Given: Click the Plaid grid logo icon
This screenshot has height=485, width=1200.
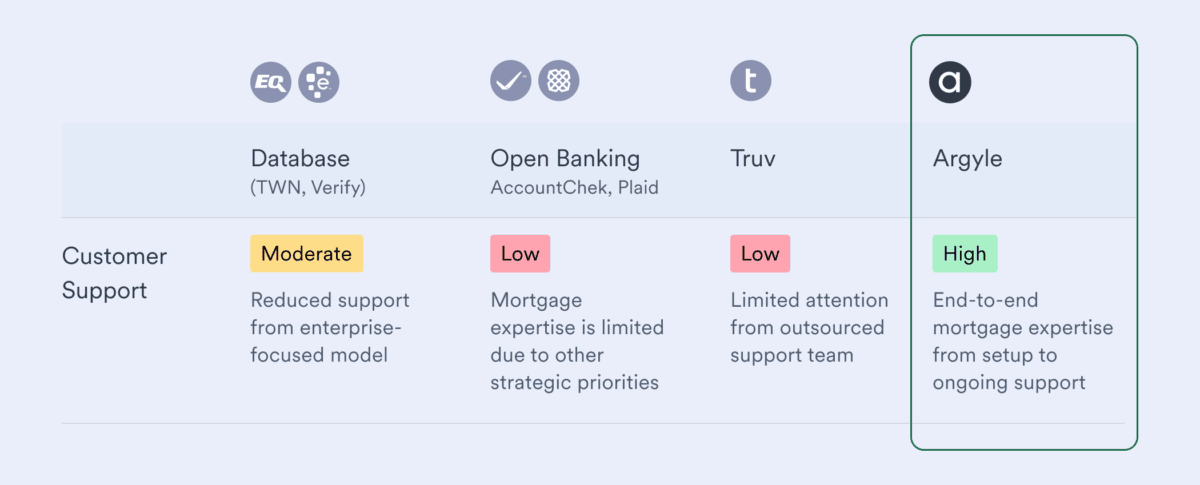Looking at the screenshot, I should [559, 81].
